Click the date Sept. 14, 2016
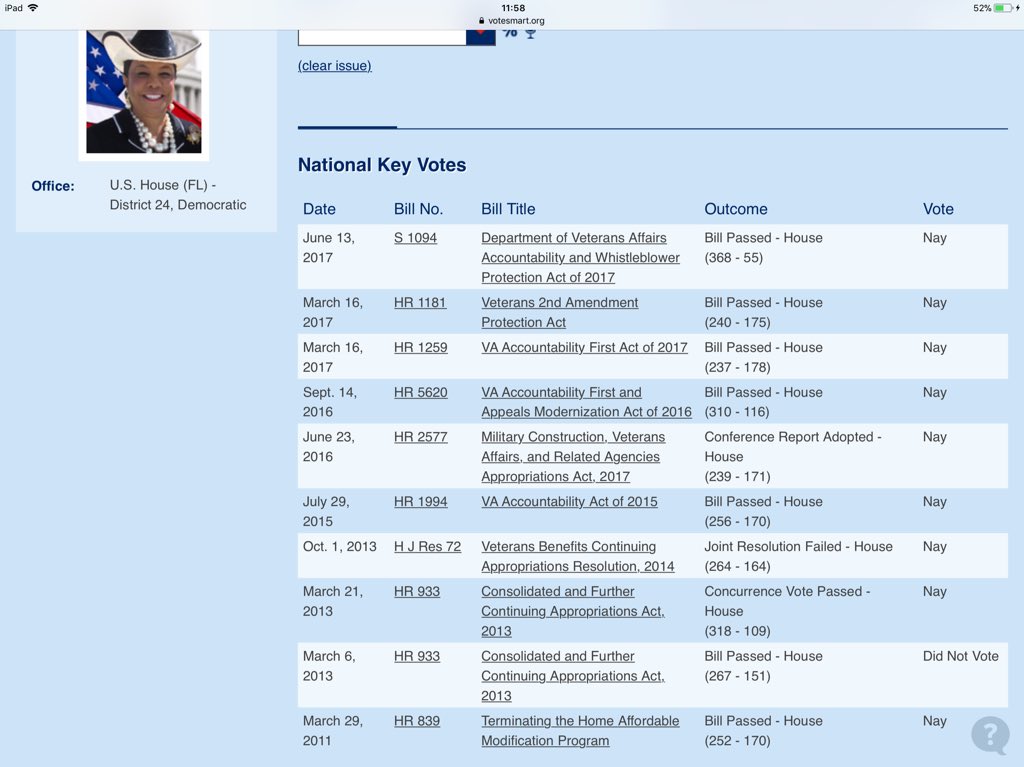This screenshot has width=1024, height=767. 329,402
